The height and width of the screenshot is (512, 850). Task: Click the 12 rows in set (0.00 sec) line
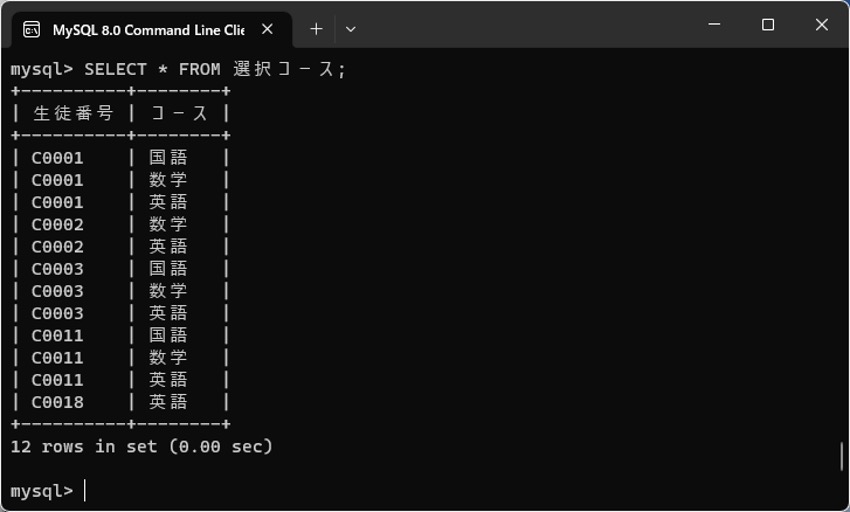(141, 447)
